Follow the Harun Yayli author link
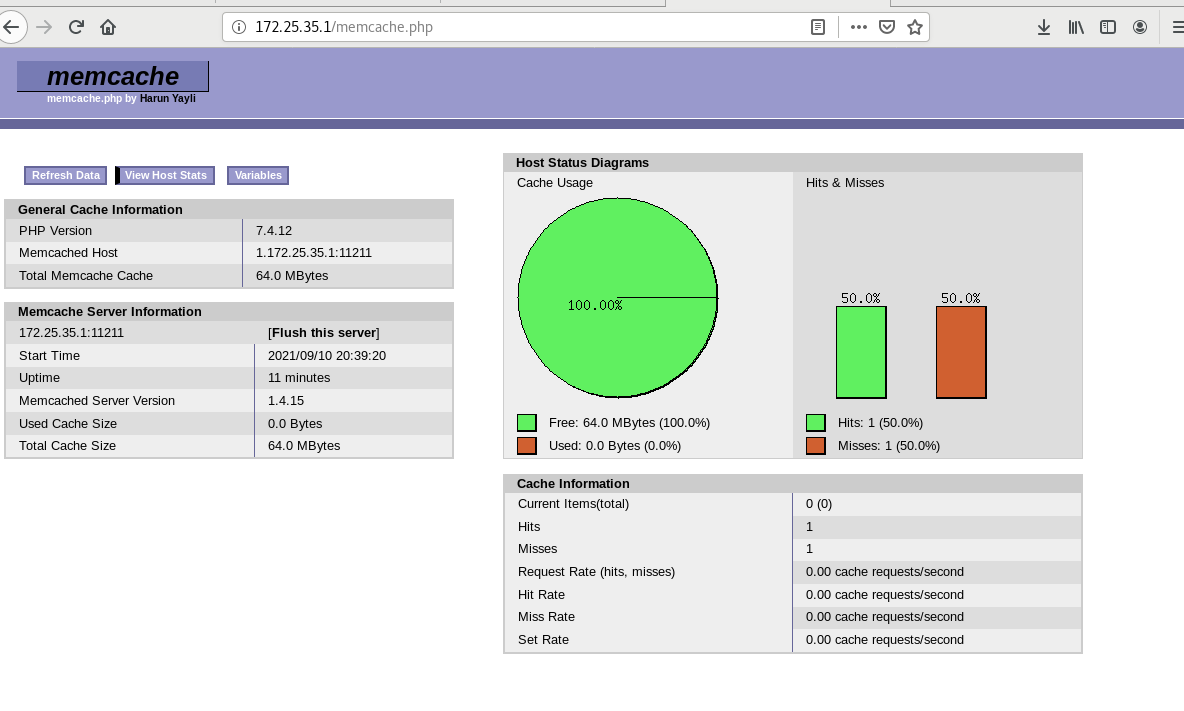 [x=168, y=98]
